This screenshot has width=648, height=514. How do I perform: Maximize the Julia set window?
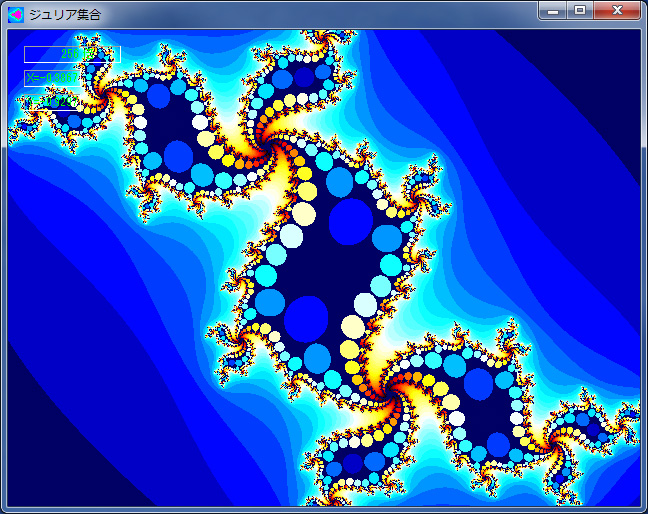point(580,11)
